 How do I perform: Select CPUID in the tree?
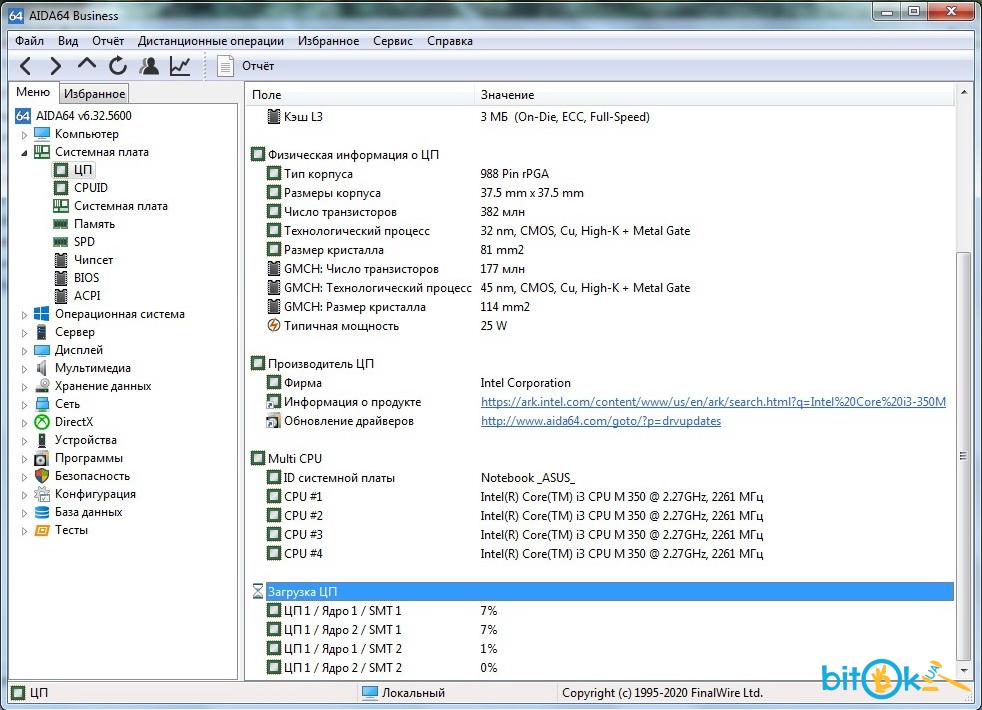click(91, 188)
